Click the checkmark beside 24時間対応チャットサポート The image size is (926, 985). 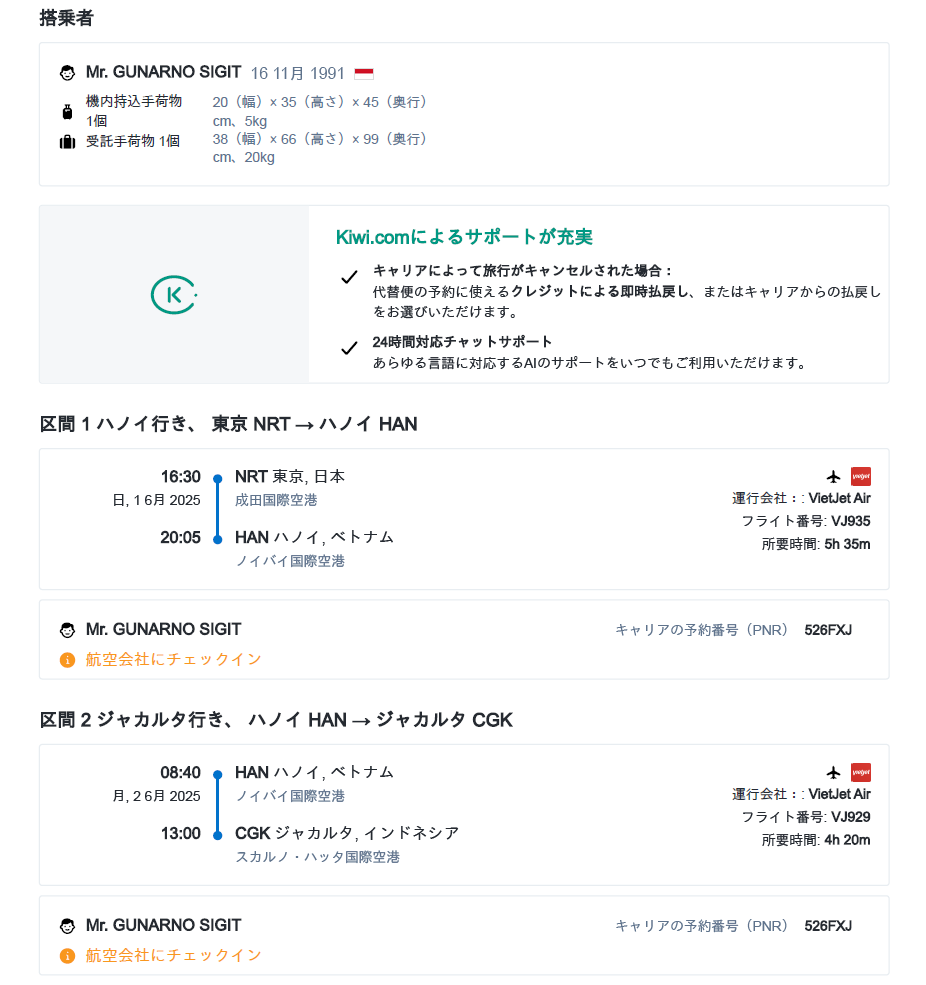(349, 348)
